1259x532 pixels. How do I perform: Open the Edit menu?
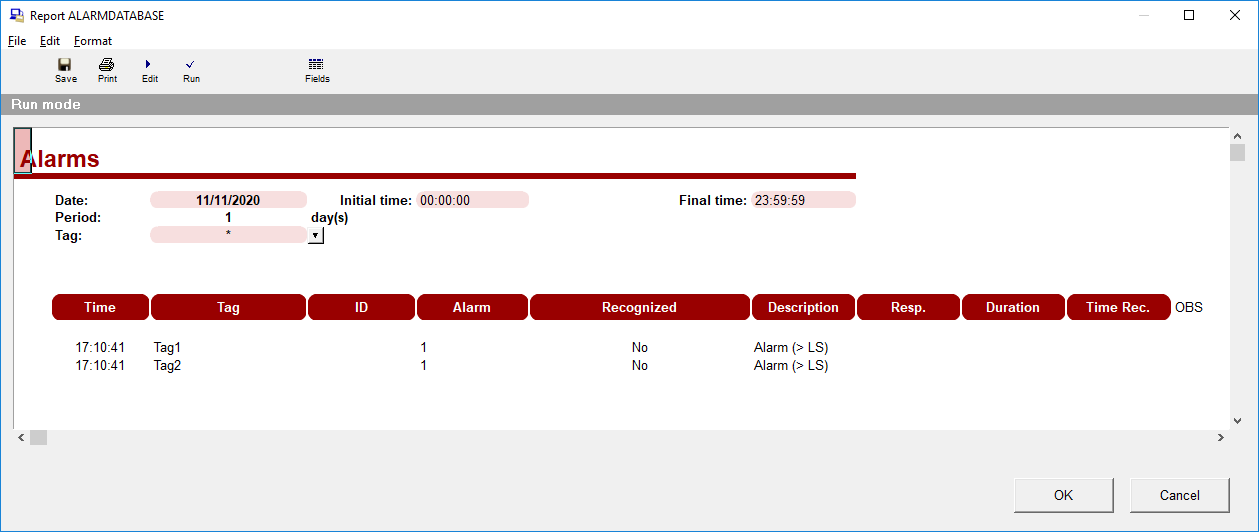[x=50, y=41]
